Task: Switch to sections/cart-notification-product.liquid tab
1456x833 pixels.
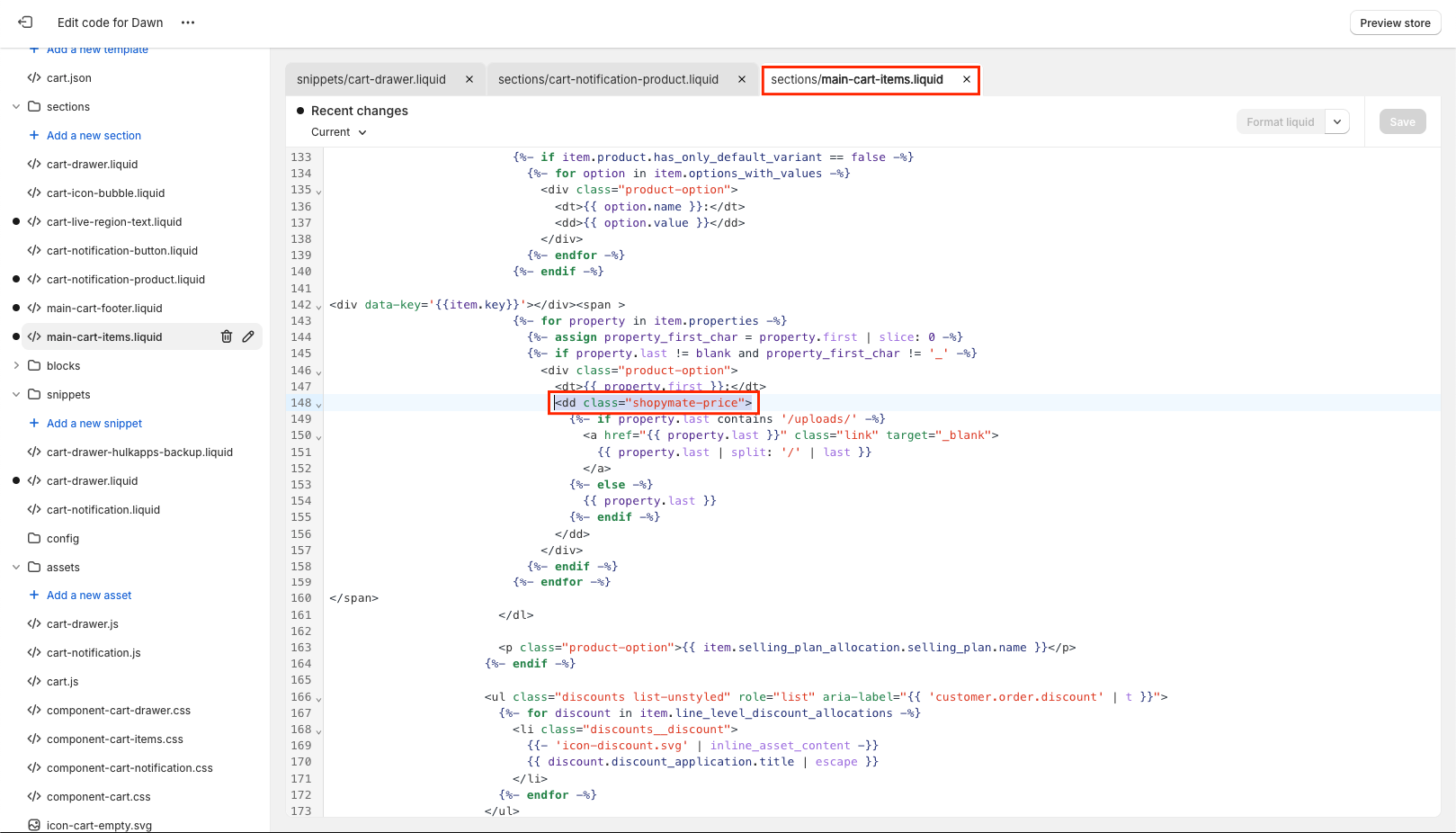Action: point(608,79)
